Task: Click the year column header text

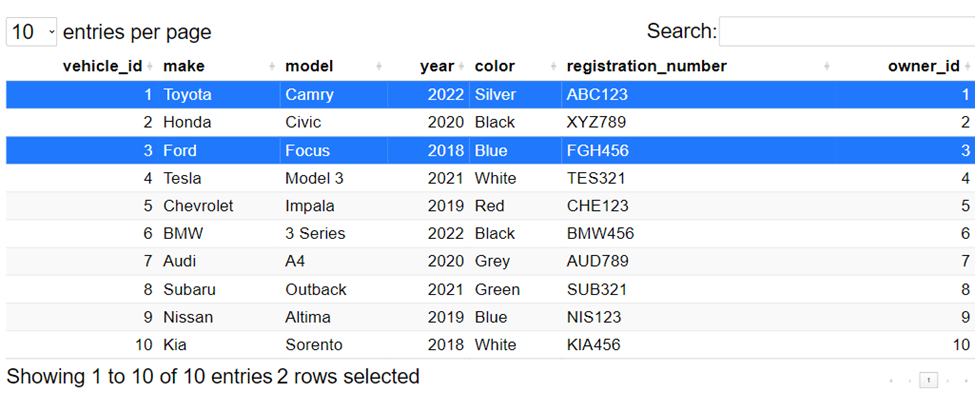Action: pyautogui.click(x=436, y=66)
